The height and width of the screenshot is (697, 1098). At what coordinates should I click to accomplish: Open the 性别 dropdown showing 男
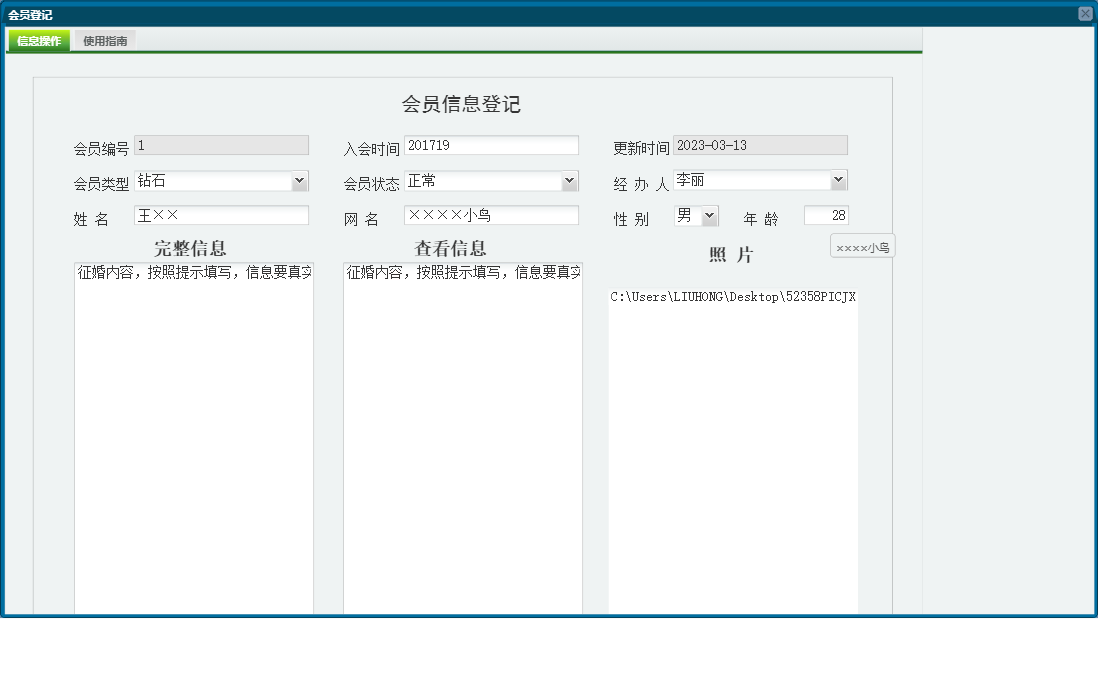688,214
